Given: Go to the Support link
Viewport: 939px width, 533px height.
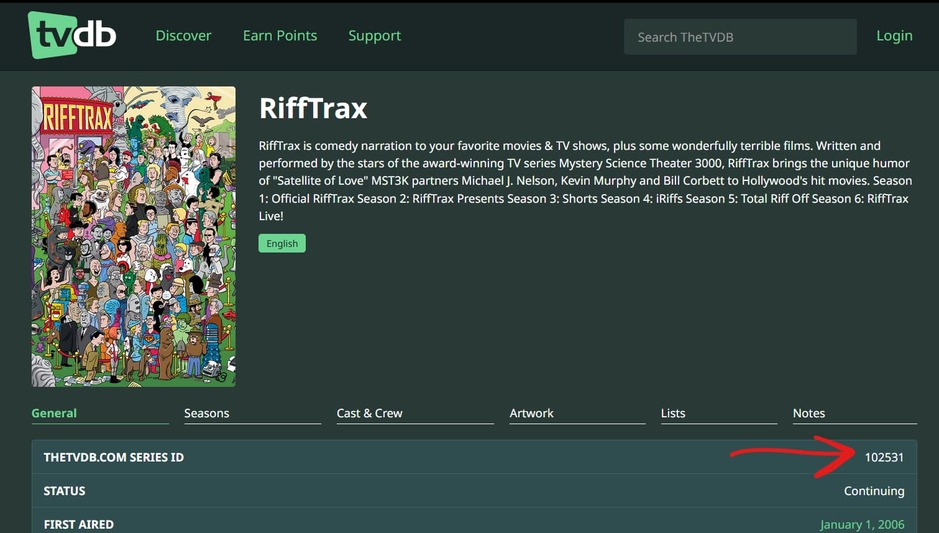Looking at the screenshot, I should coord(374,36).
